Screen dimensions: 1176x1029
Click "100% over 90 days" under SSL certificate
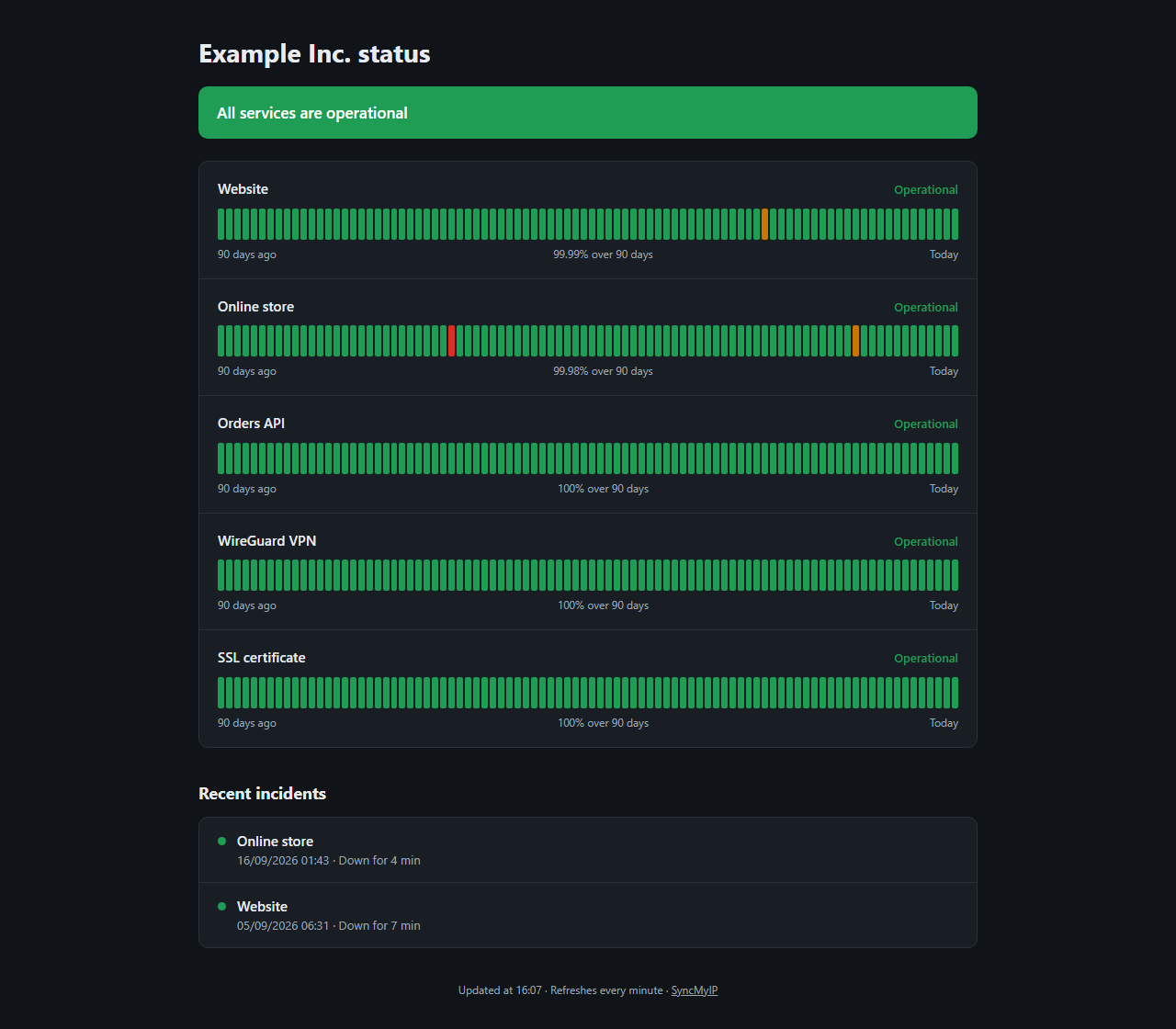click(603, 723)
